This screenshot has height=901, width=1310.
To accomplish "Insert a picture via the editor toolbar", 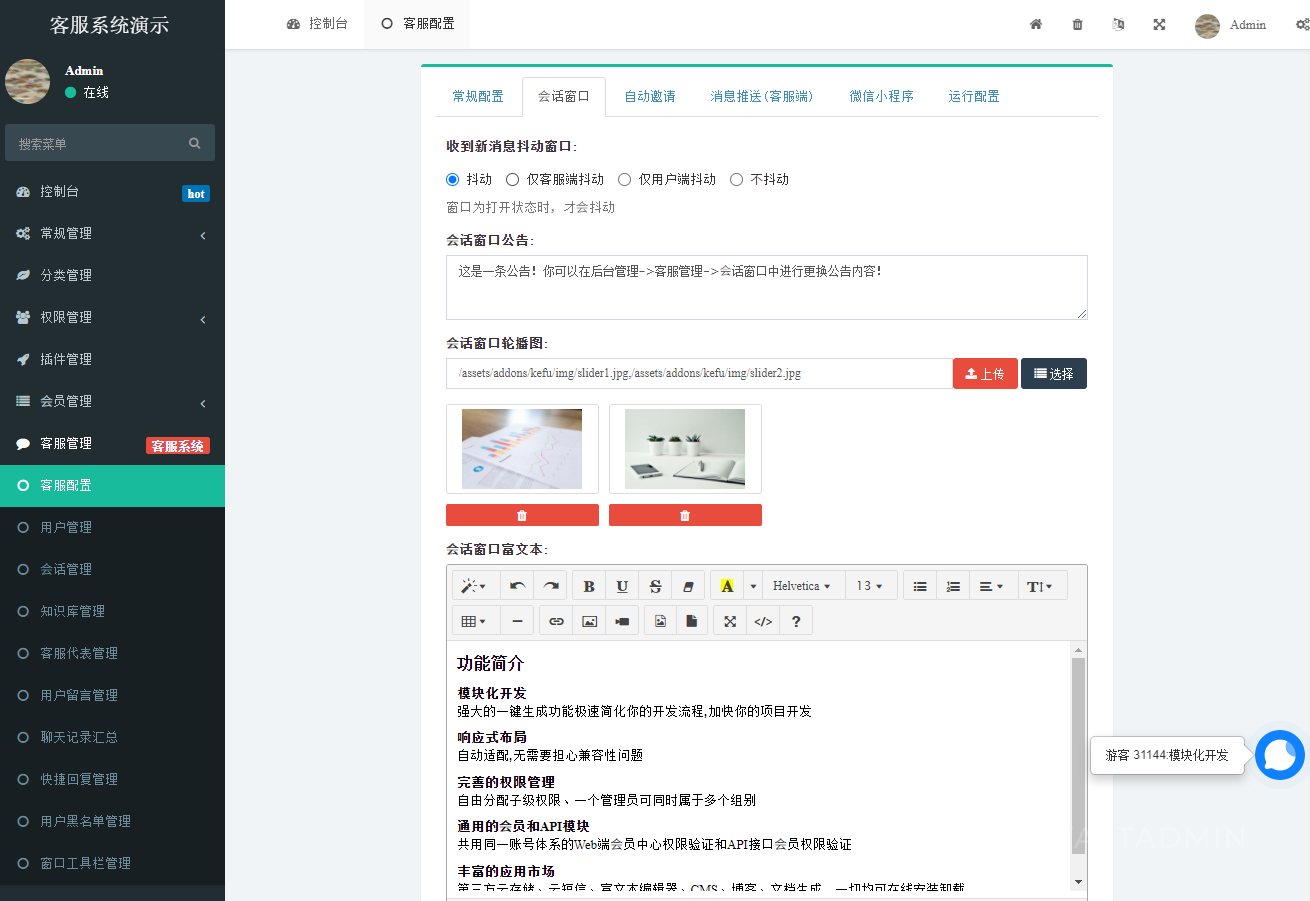I will pyautogui.click(x=589, y=620).
